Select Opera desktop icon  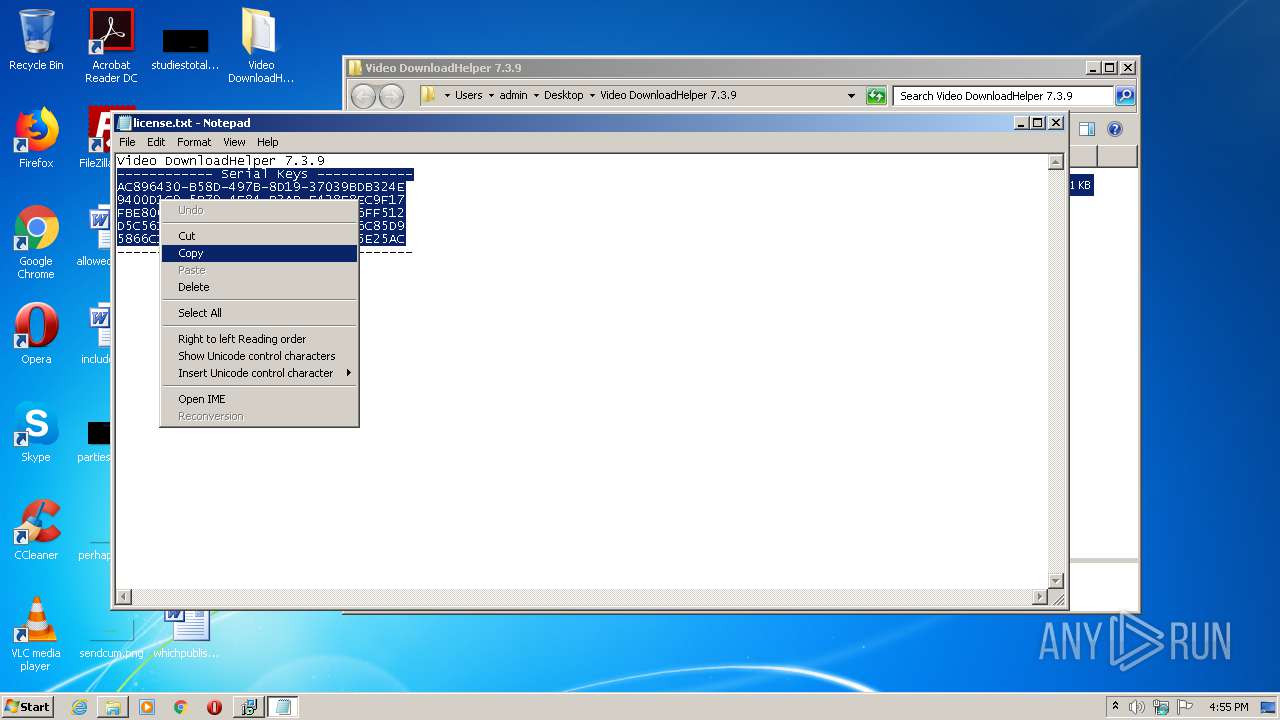pyautogui.click(x=36, y=335)
